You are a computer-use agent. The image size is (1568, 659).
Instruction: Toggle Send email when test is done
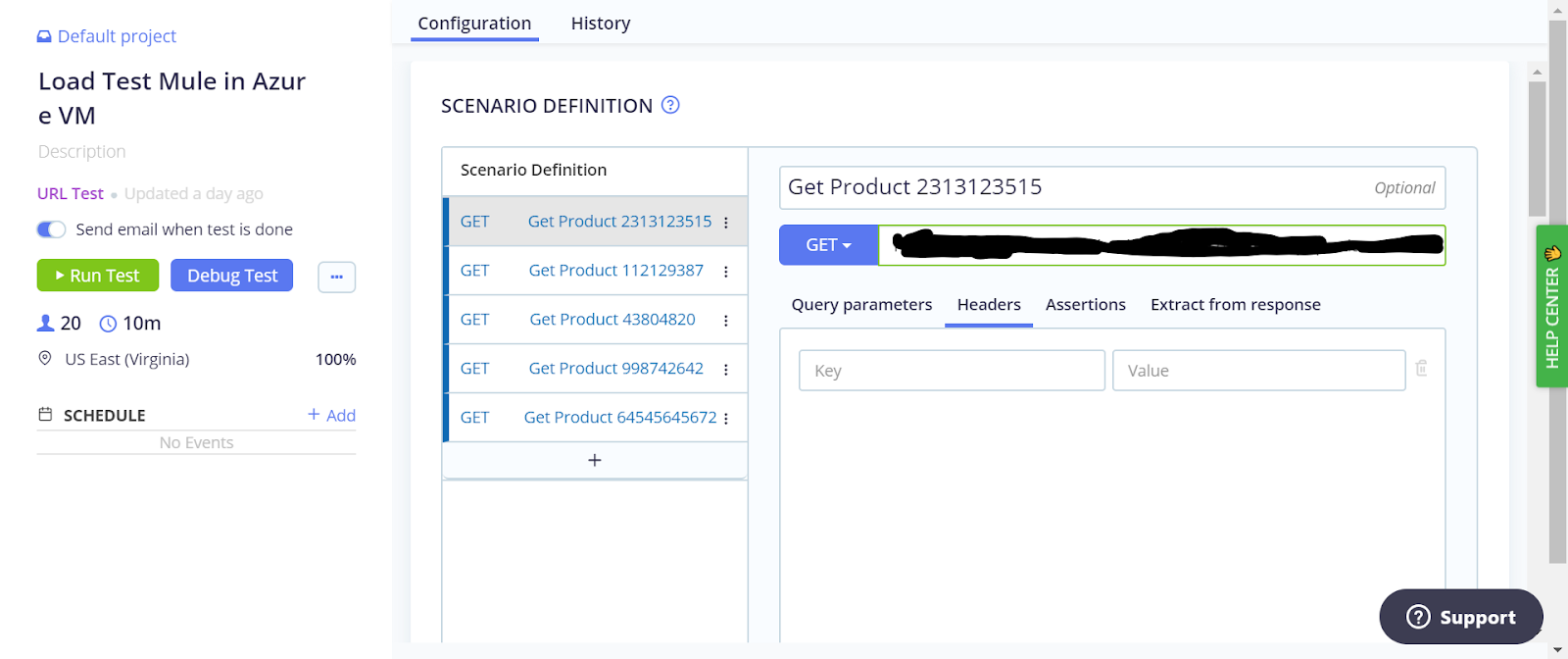[x=51, y=229]
